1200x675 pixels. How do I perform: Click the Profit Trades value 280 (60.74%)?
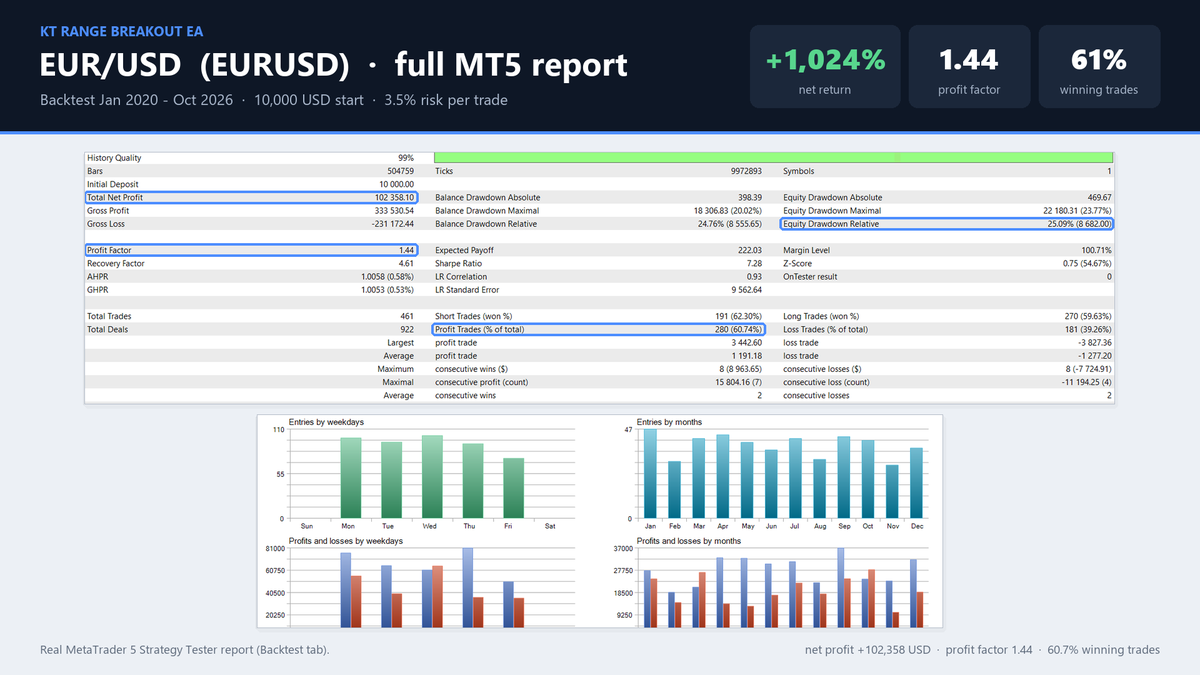tap(737, 329)
